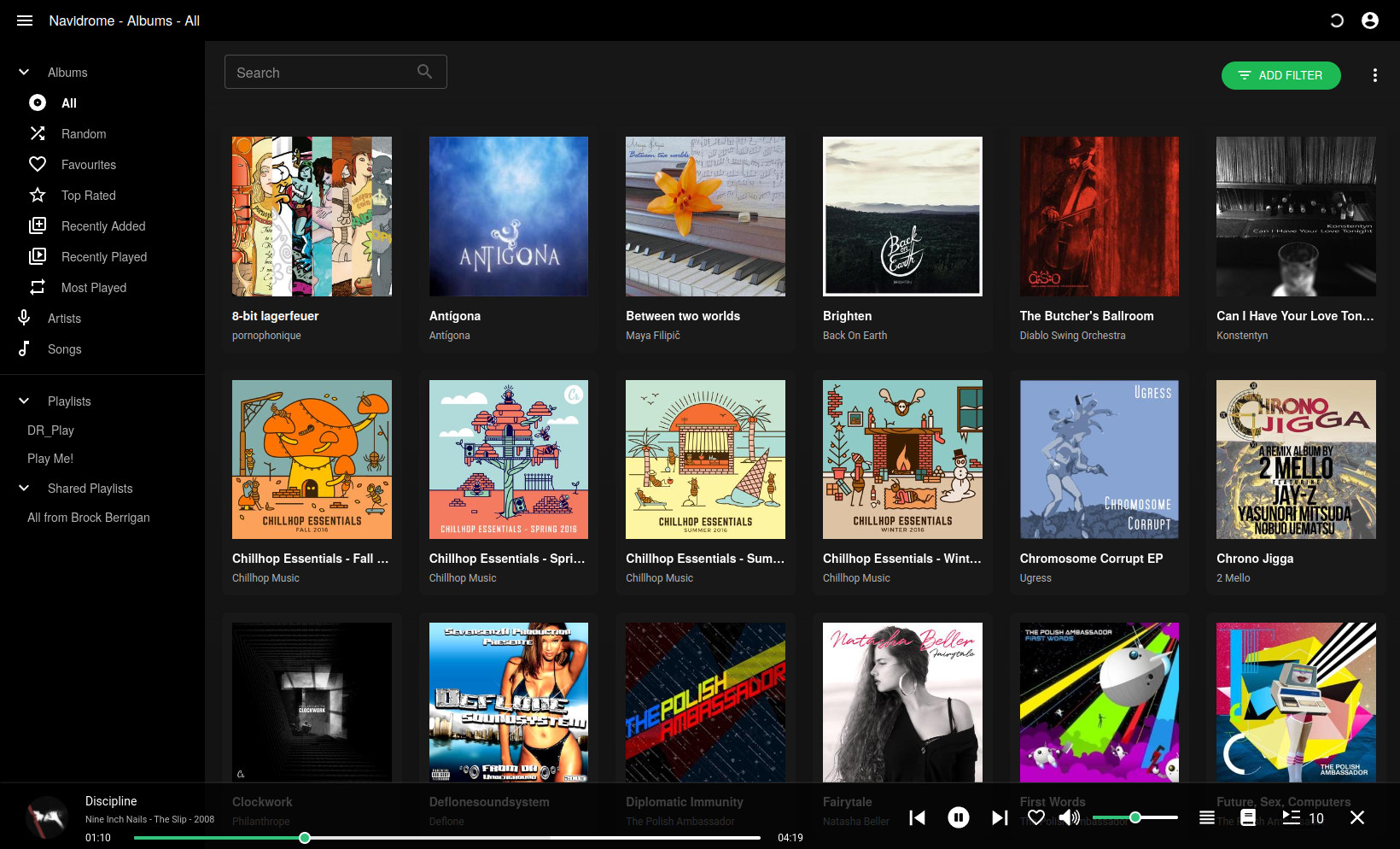Open the user account menu icon
The height and width of the screenshot is (849, 1400).
tap(1370, 20)
